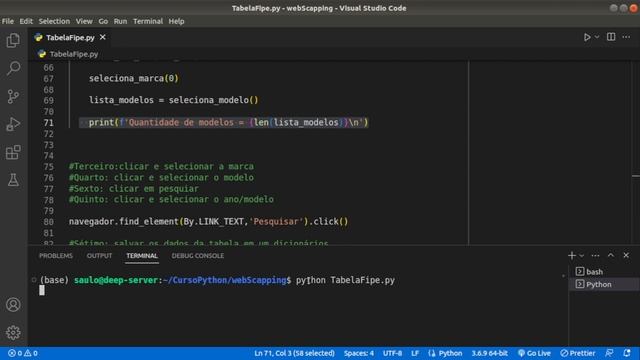Open errors and warnings status item
This screenshot has height=360, width=640.
23,353
